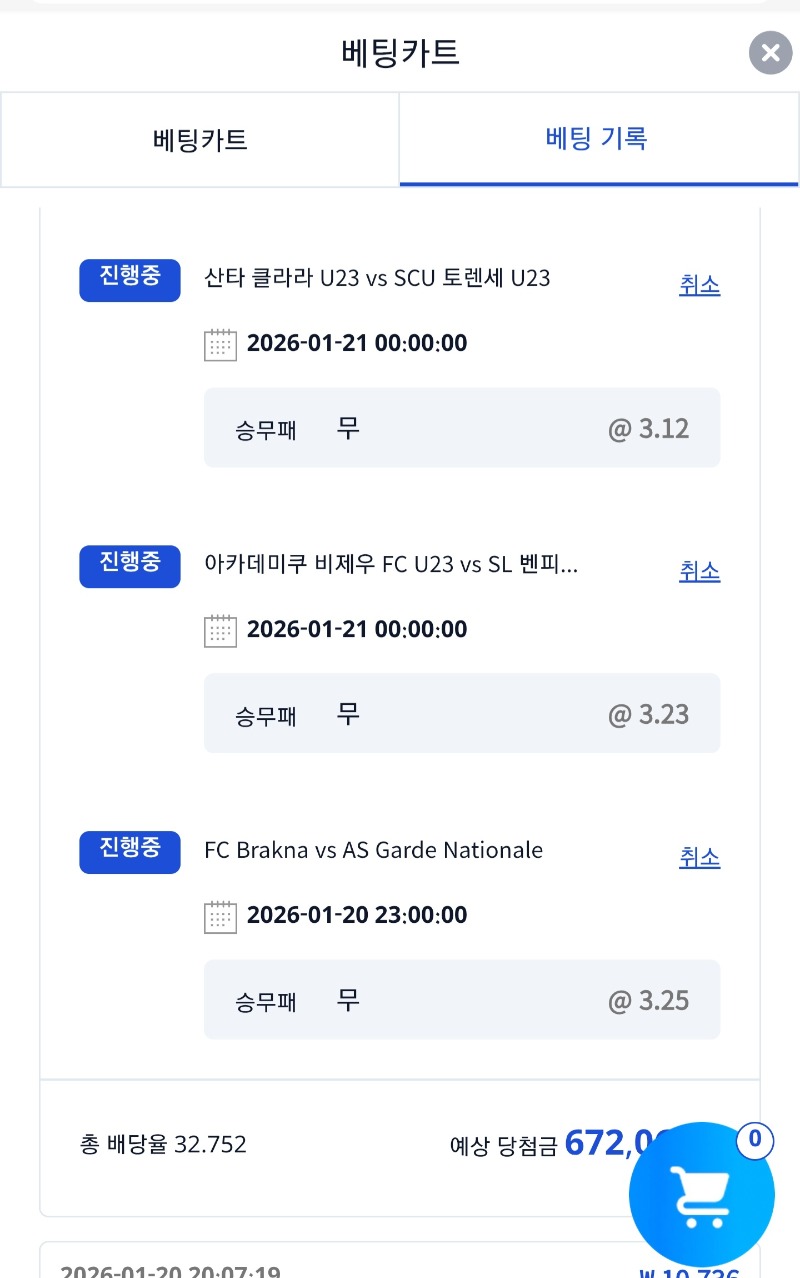Close the 베팅카트 panel with X icon
Viewport: 800px width, 1278px height.
point(770,52)
